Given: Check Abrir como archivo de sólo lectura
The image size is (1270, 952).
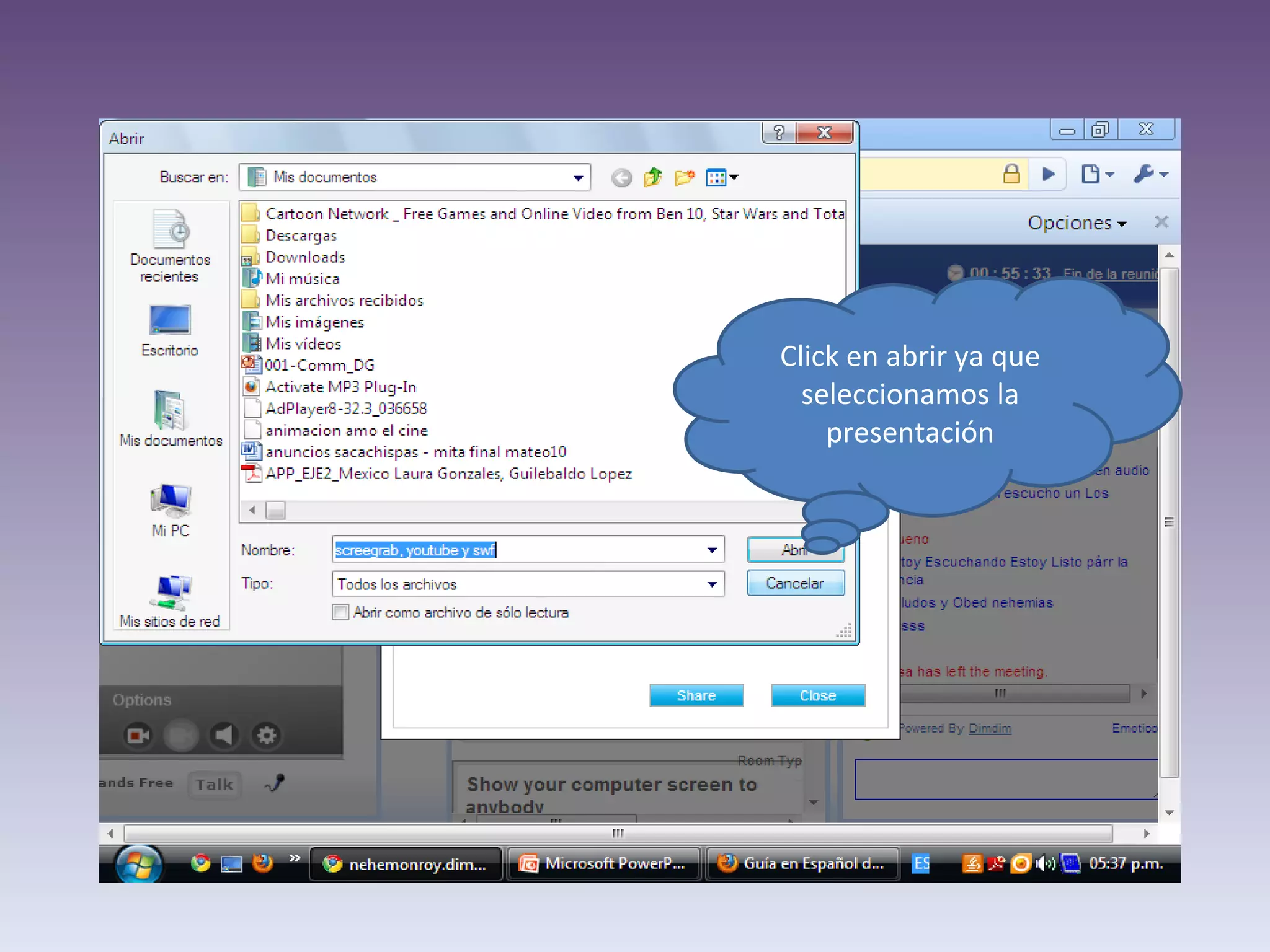Looking at the screenshot, I should (x=340, y=612).
